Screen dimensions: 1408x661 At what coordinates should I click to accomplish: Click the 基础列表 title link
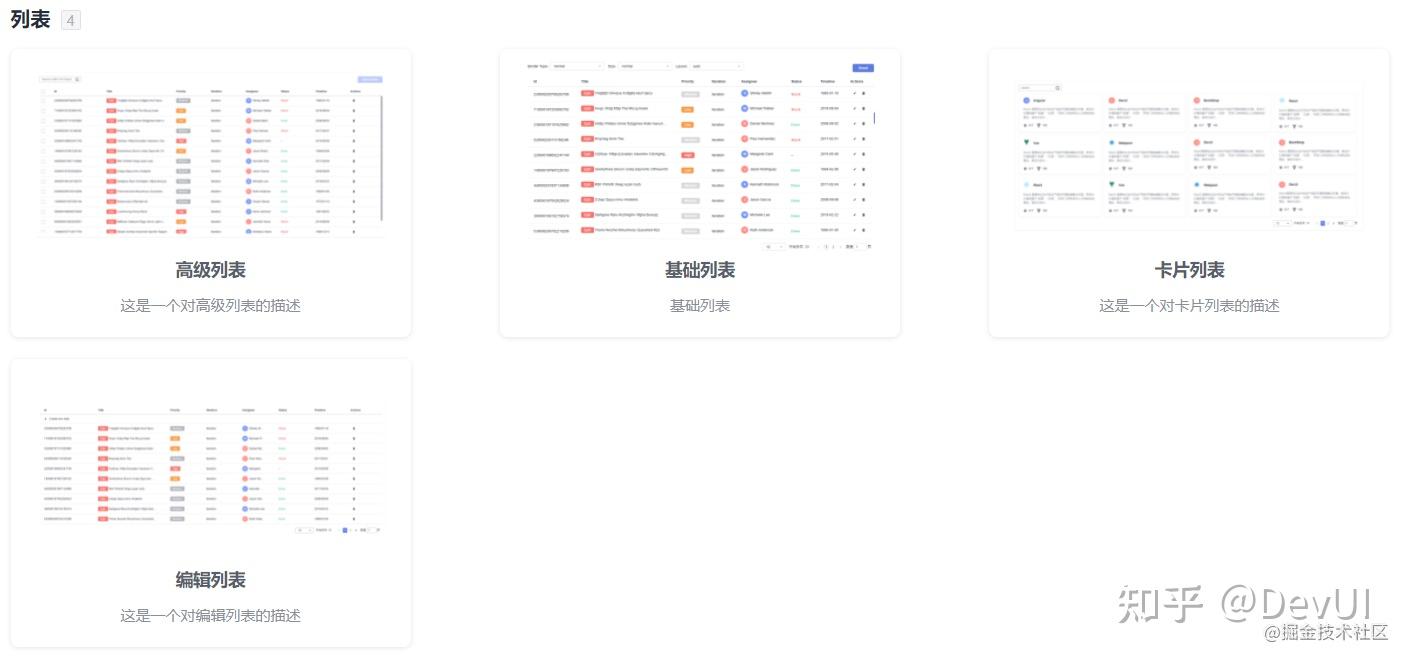pos(699,270)
